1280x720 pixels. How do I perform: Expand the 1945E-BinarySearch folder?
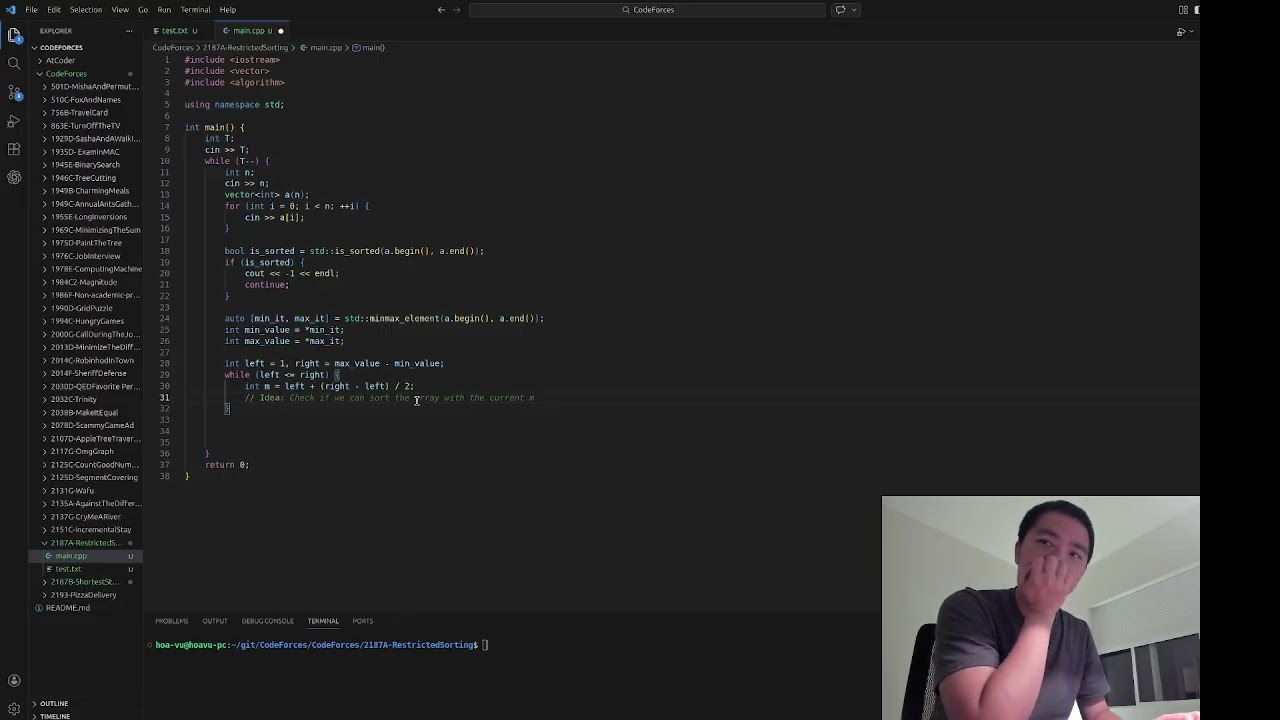[84, 165]
